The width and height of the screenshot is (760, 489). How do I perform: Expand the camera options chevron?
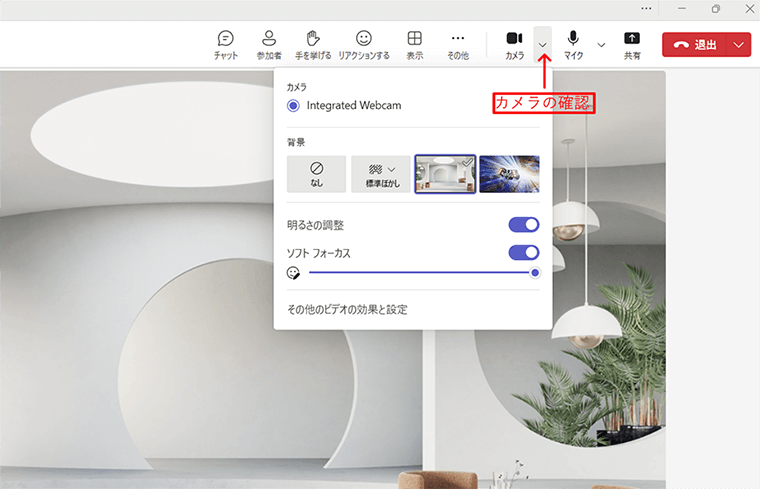[x=543, y=45]
